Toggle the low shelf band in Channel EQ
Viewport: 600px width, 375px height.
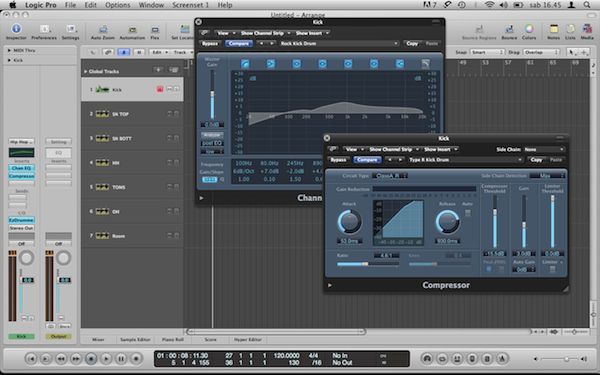(x=271, y=64)
